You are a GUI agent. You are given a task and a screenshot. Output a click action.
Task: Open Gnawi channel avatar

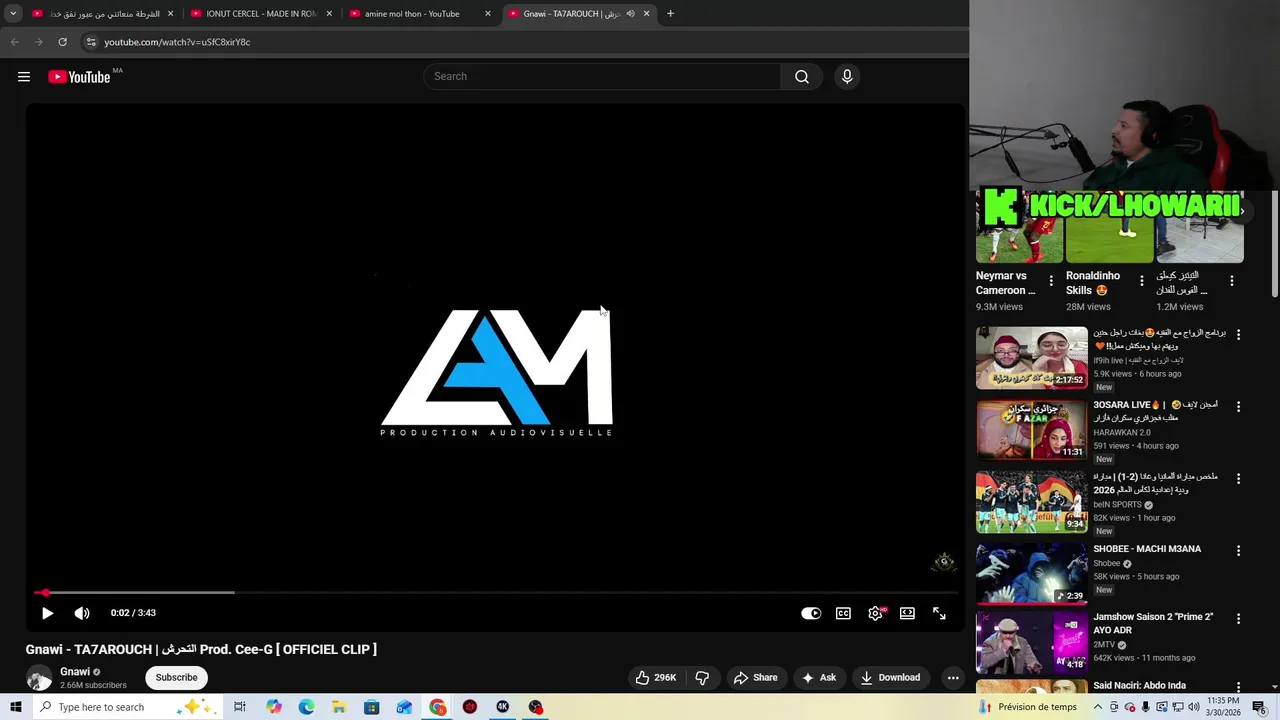[39, 678]
